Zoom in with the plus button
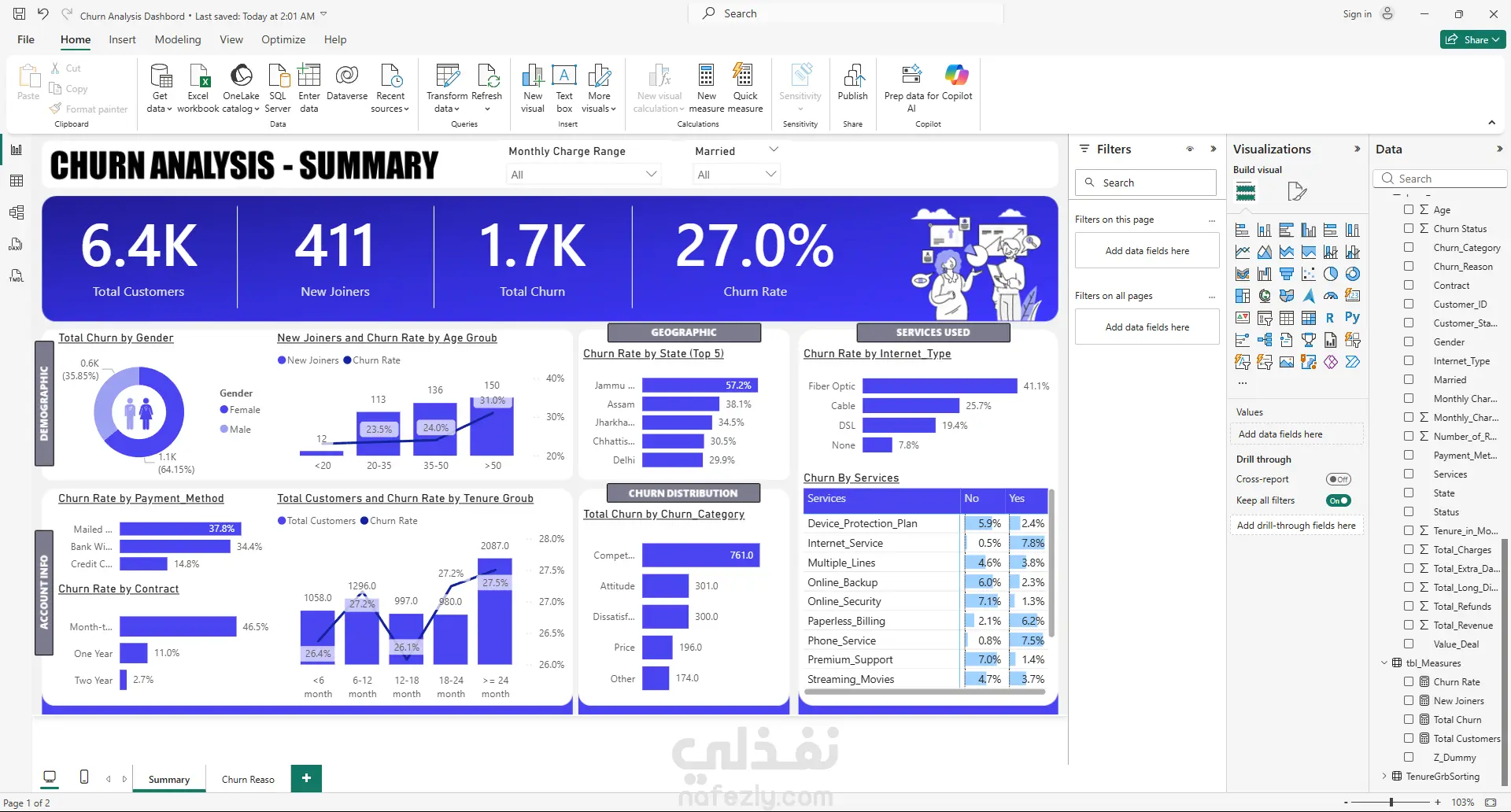This screenshot has width=1511, height=812. (x=1438, y=803)
